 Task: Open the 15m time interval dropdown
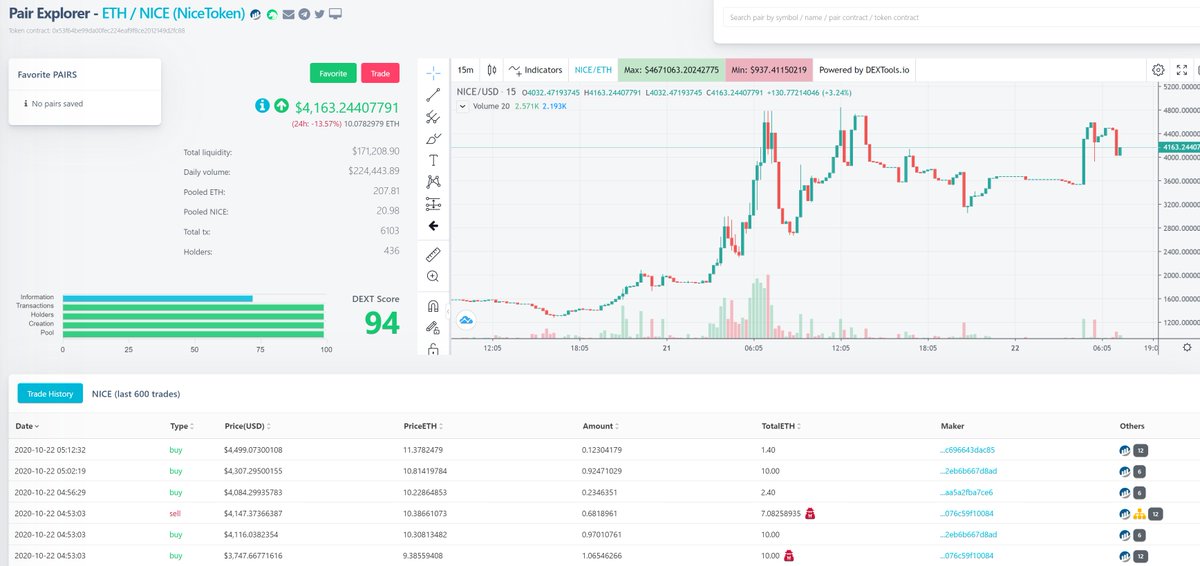pos(465,70)
